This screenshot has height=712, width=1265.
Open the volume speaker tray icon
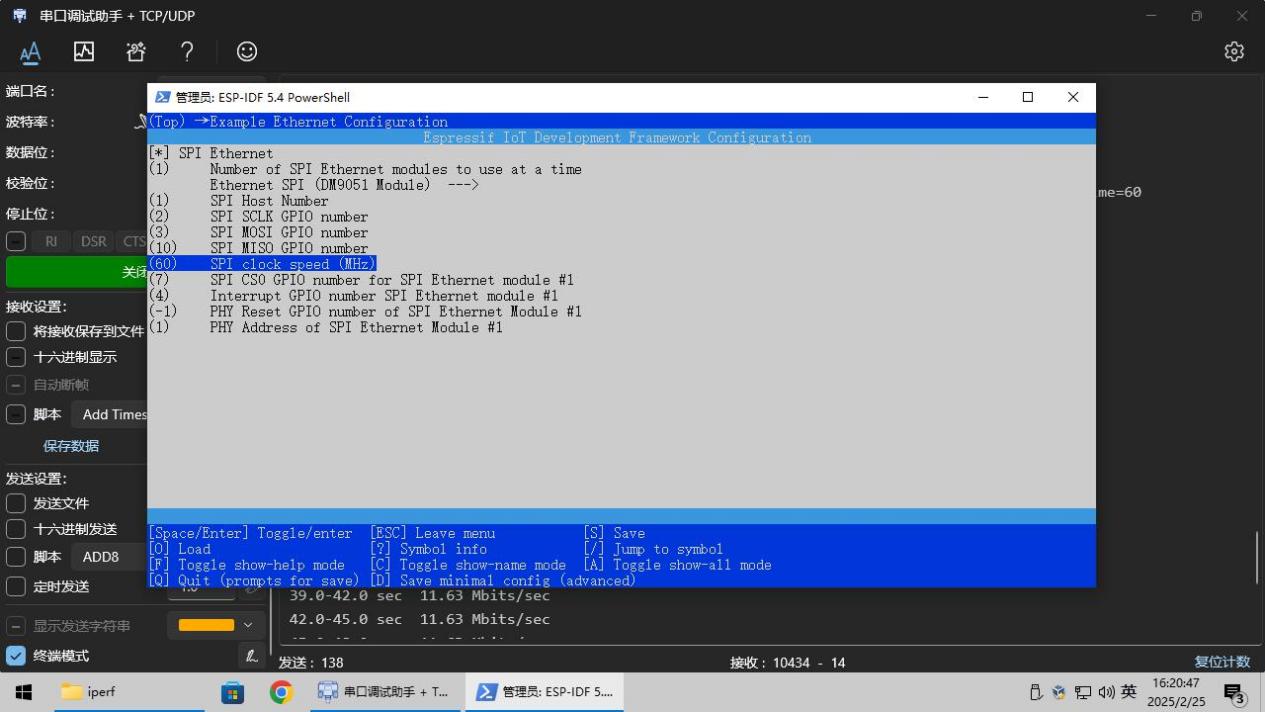(1106, 692)
